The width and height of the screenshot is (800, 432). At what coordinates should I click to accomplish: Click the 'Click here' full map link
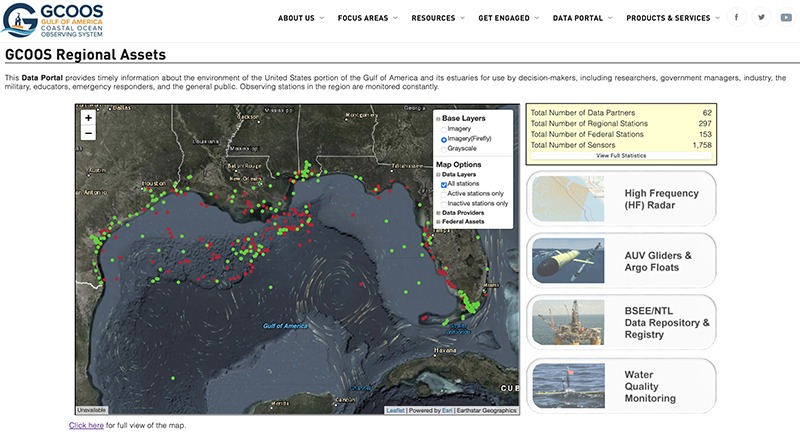click(86, 425)
